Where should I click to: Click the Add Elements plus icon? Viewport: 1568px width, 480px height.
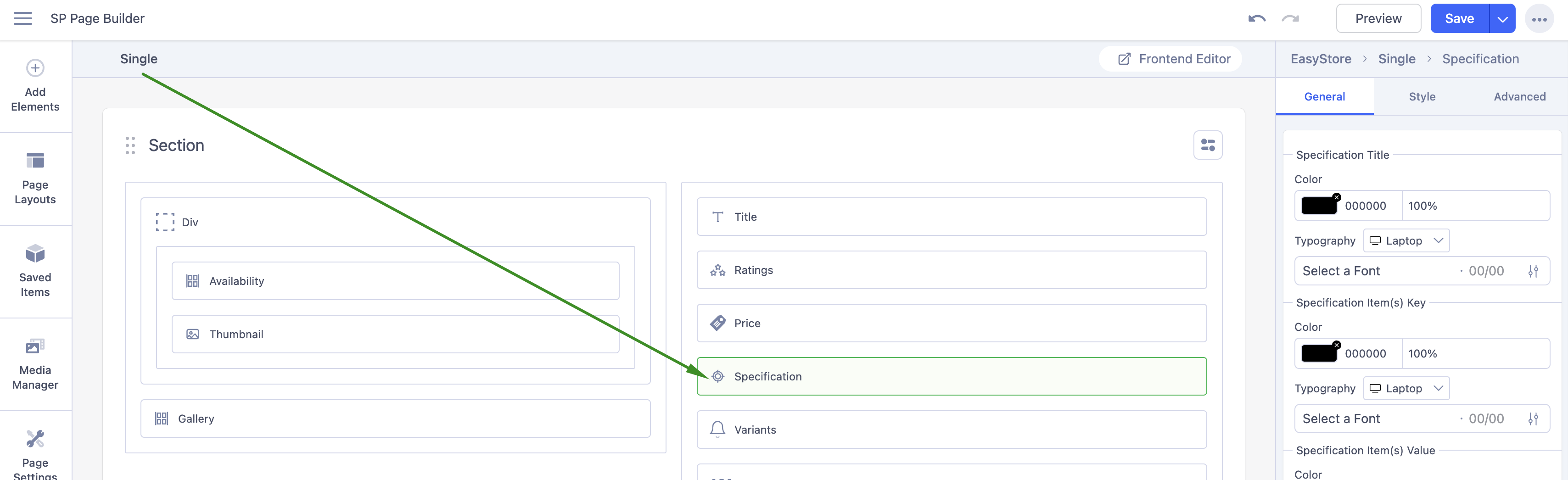35,68
